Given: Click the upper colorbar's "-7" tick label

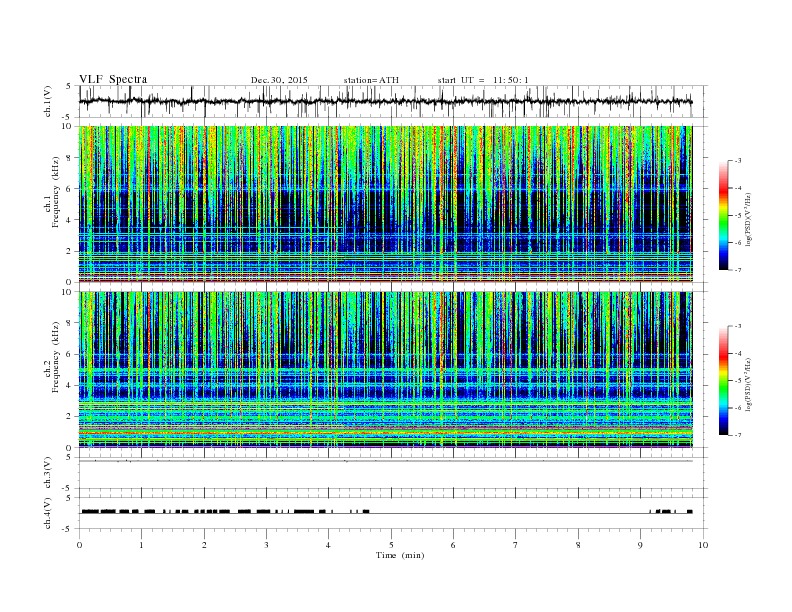Looking at the screenshot, I should click(x=738, y=270).
